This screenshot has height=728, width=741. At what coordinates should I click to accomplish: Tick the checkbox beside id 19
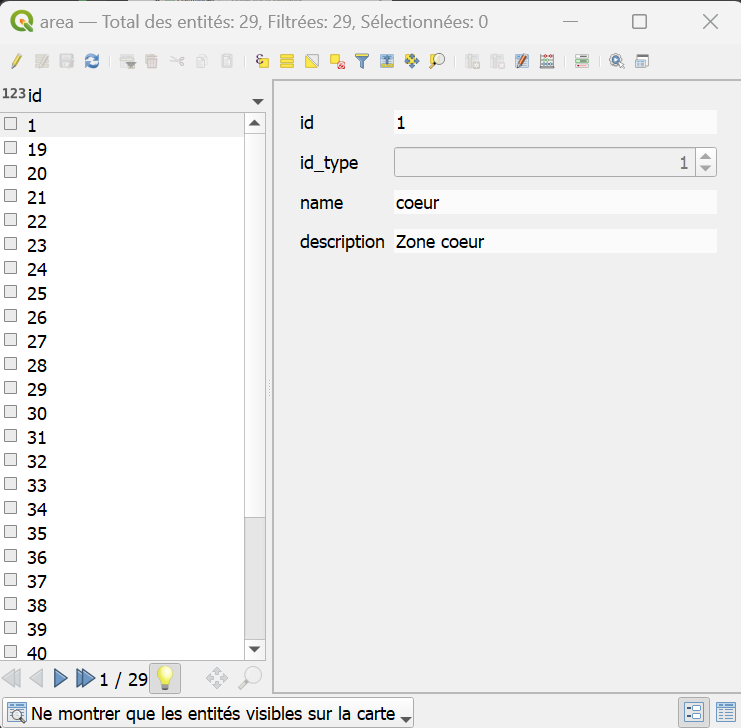coord(10,148)
